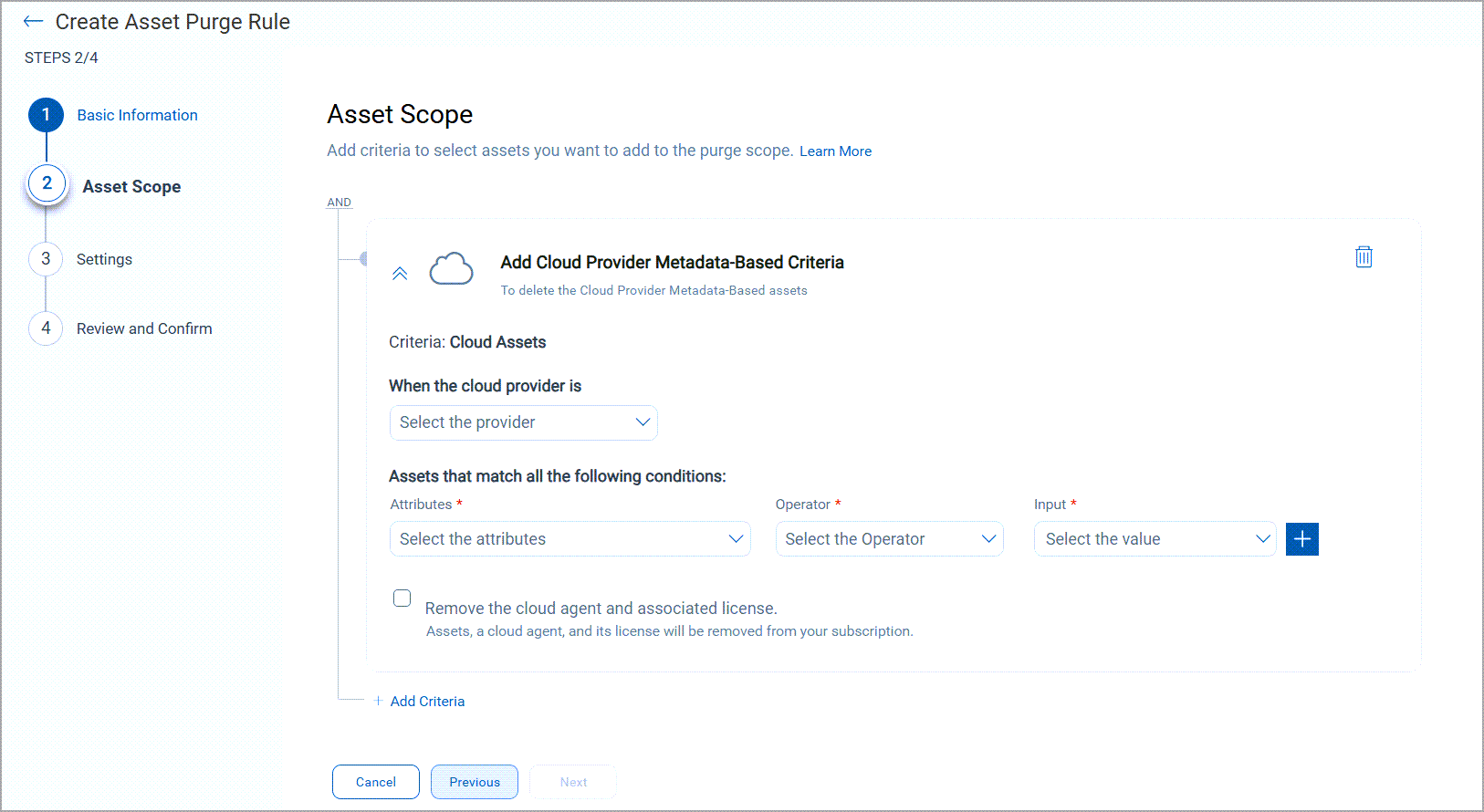1484x812 pixels.
Task: Click the Add Cloud Provider Metadata-Based Criteria heading
Action: point(672,263)
